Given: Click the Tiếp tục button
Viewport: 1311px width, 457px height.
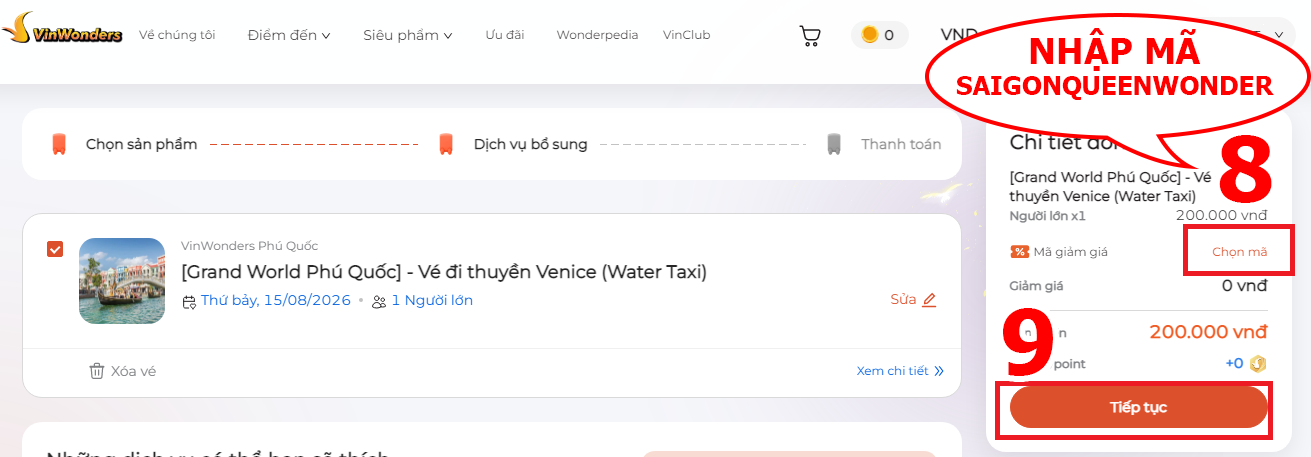Looking at the screenshot, I should pyautogui.click(x=1139, y=407).
